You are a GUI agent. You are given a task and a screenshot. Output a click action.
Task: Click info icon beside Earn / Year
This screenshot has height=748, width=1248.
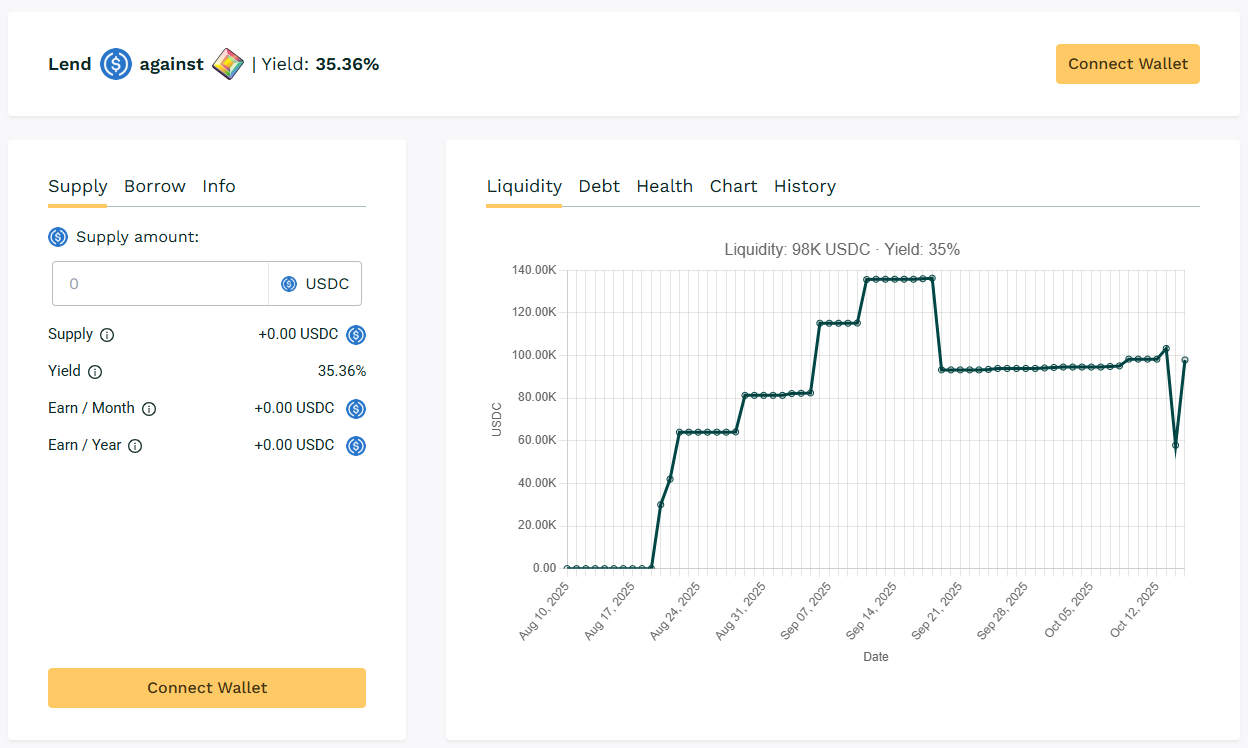tap(135, 446)
